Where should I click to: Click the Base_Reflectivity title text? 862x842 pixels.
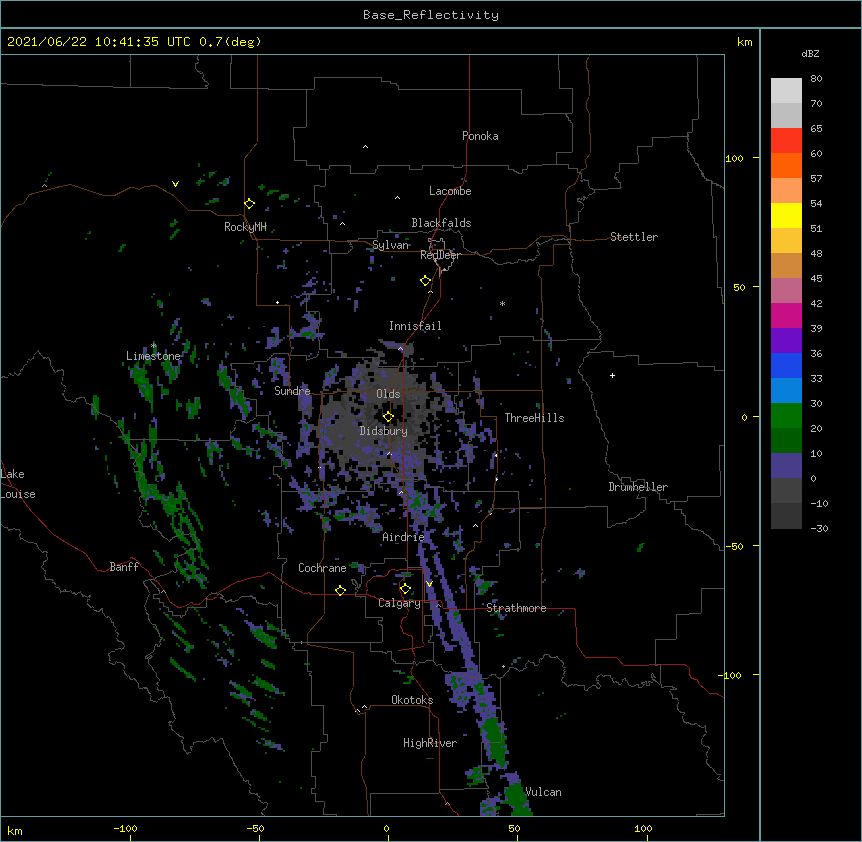click(431, 15)
